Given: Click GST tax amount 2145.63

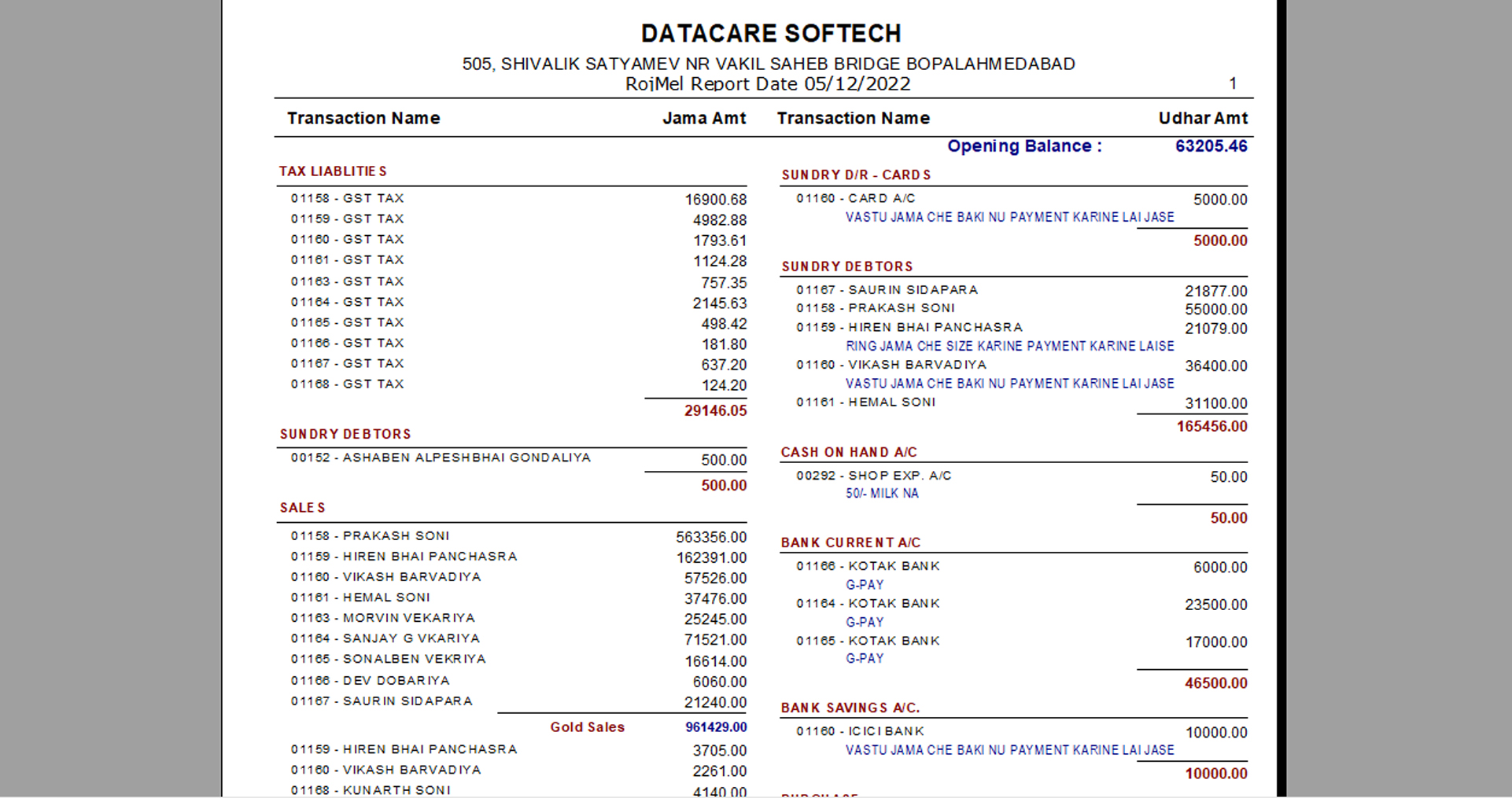Looking at the screenshot, I should (x=720, y=303).
